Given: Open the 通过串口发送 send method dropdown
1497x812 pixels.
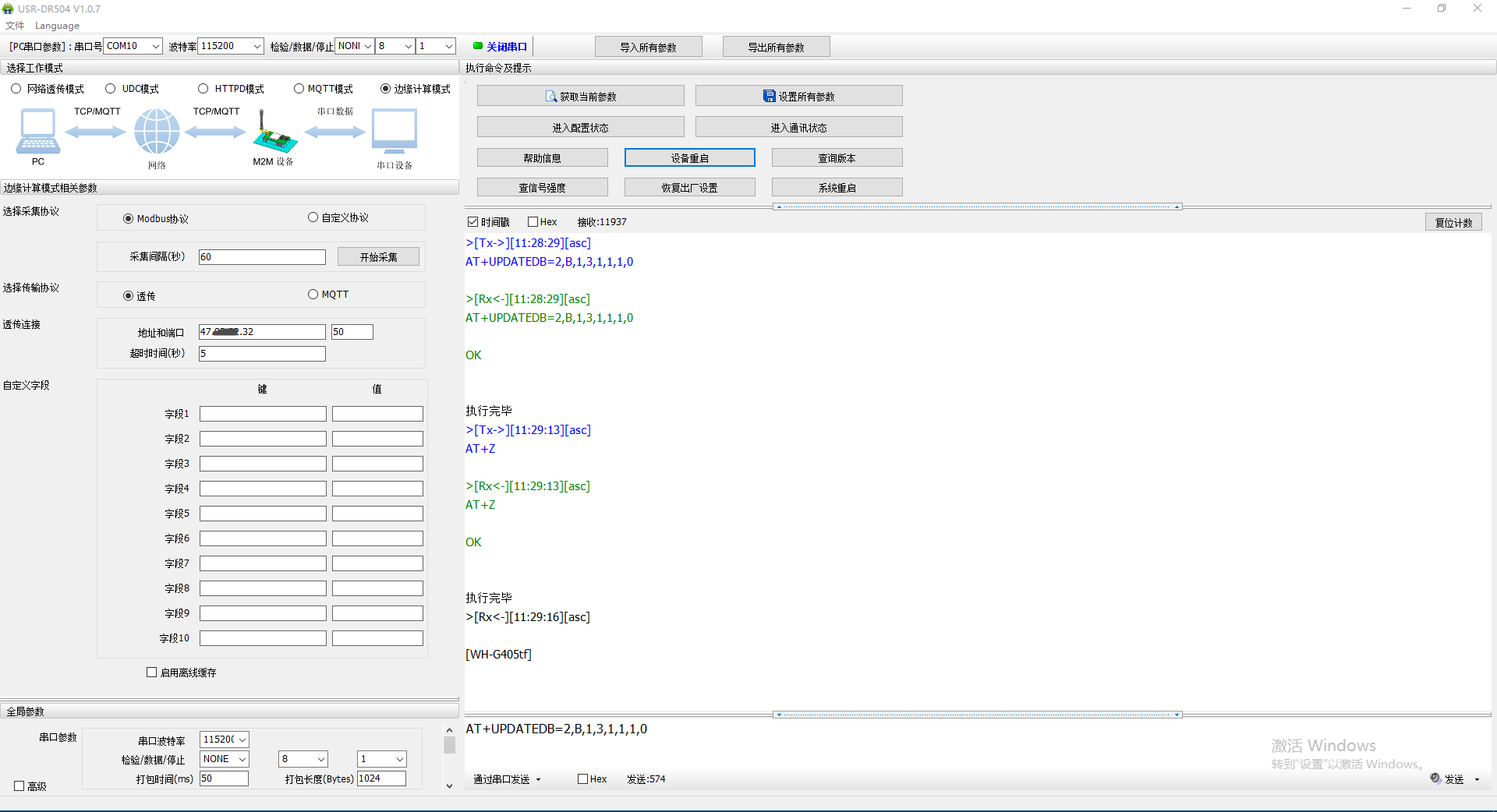Looking at the screenshot, I should (507, 778).
